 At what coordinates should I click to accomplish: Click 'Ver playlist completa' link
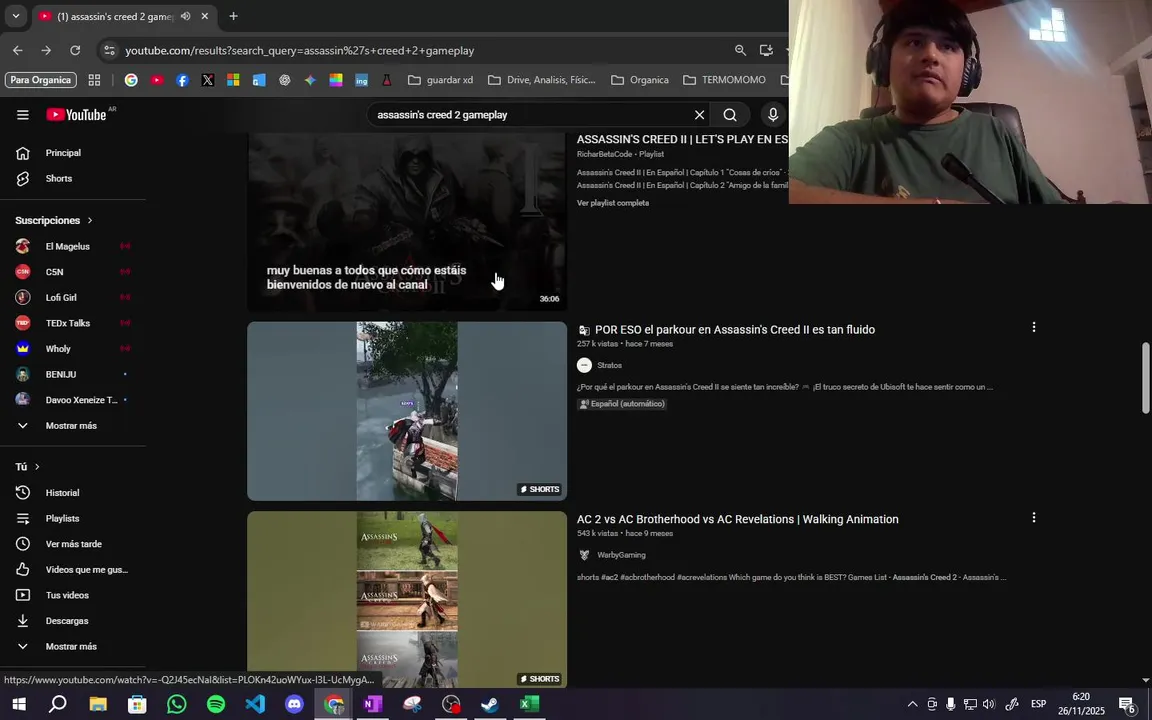pos(613,203)
